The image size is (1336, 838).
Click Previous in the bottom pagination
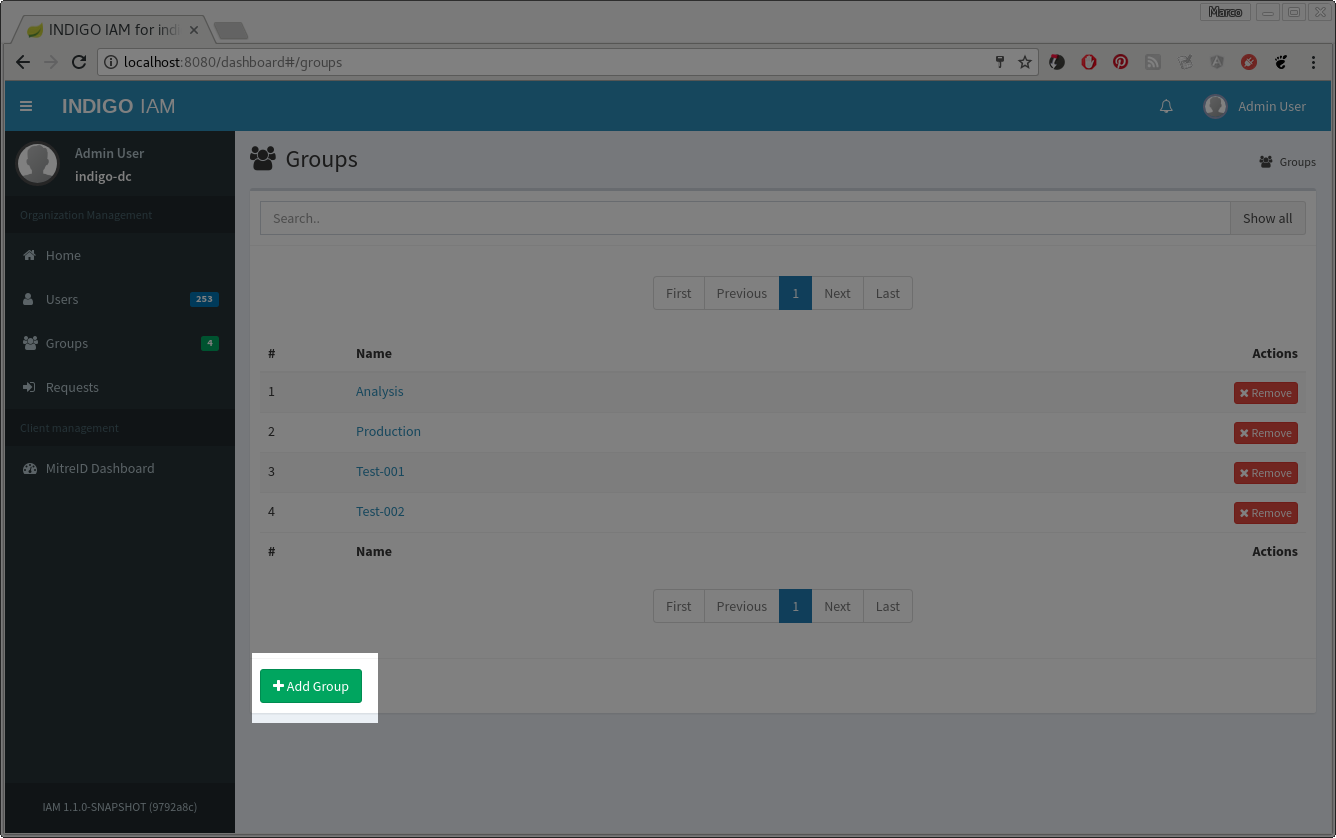click(x=741, y=606)
